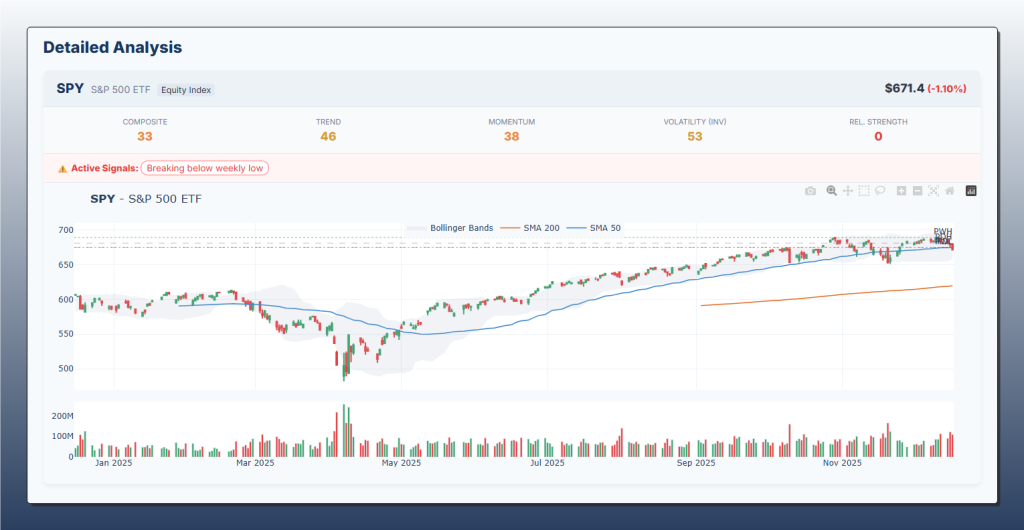This screenshot has width=1024, height=530.
Task: Click the Active Signals label
Action: tap(104, 168)
